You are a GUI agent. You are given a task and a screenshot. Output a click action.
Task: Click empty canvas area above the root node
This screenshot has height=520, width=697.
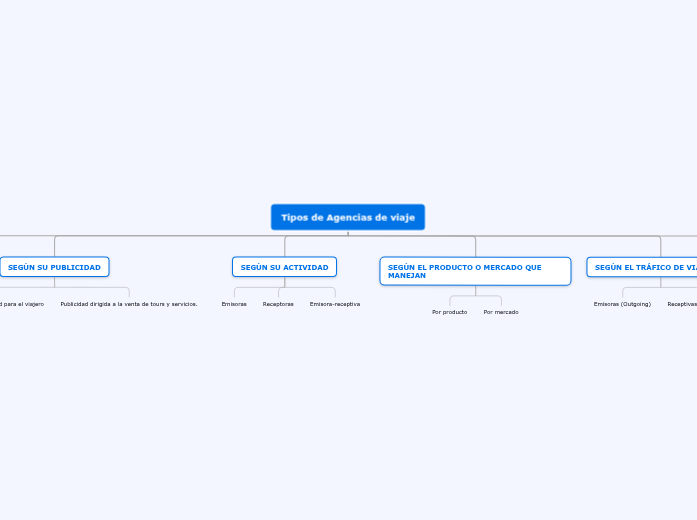347,100
